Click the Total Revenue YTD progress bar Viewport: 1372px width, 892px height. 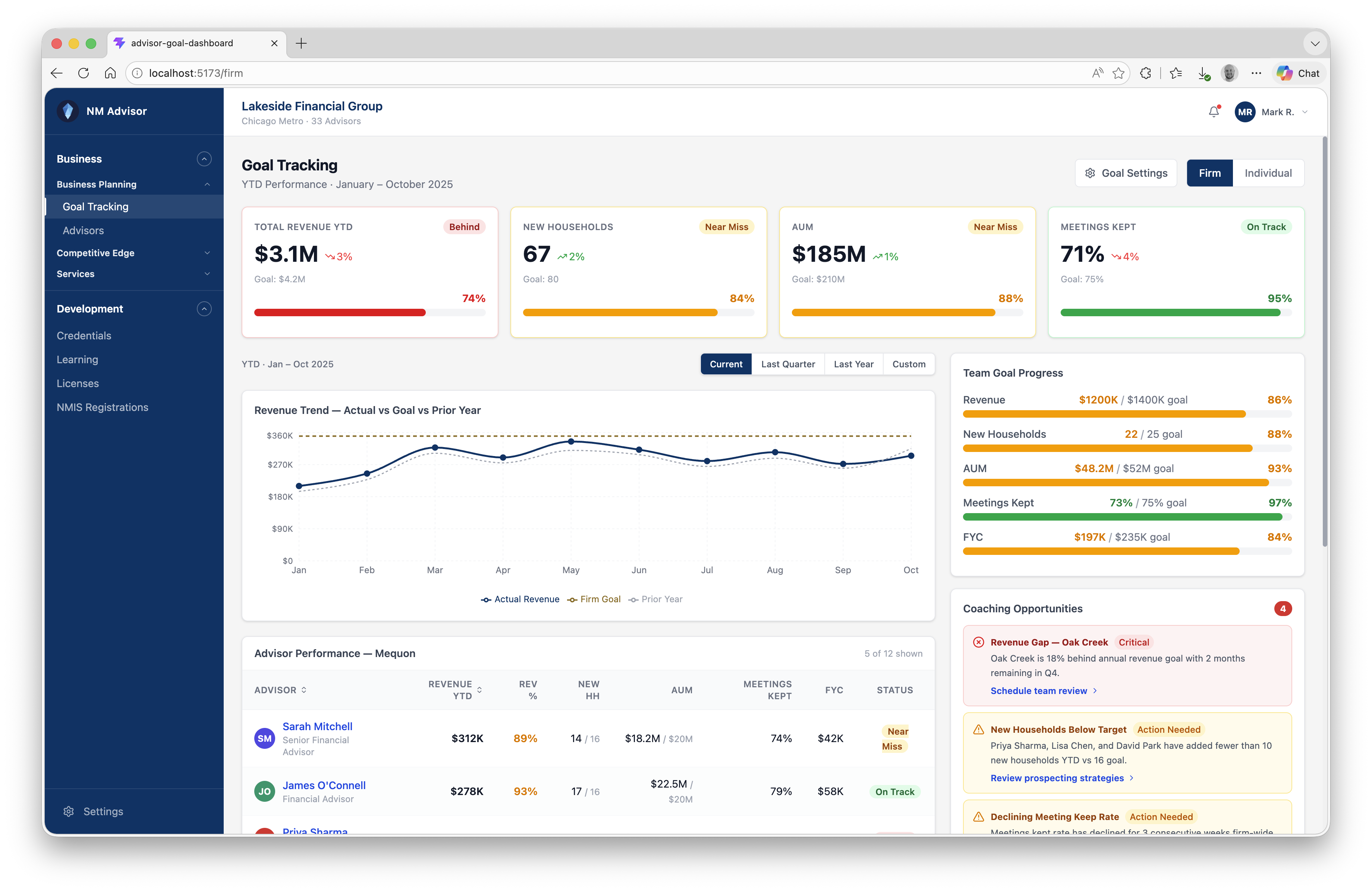click(369, 312)
